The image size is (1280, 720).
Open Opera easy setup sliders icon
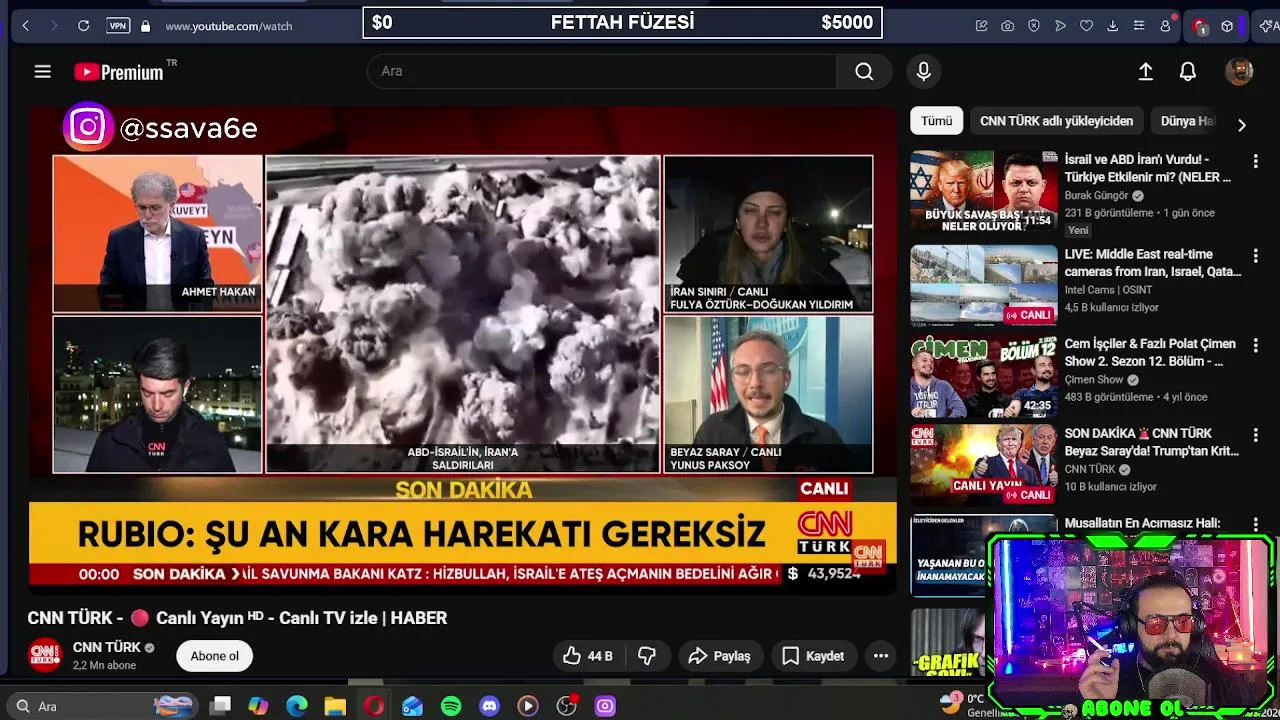pos(1138,26)
